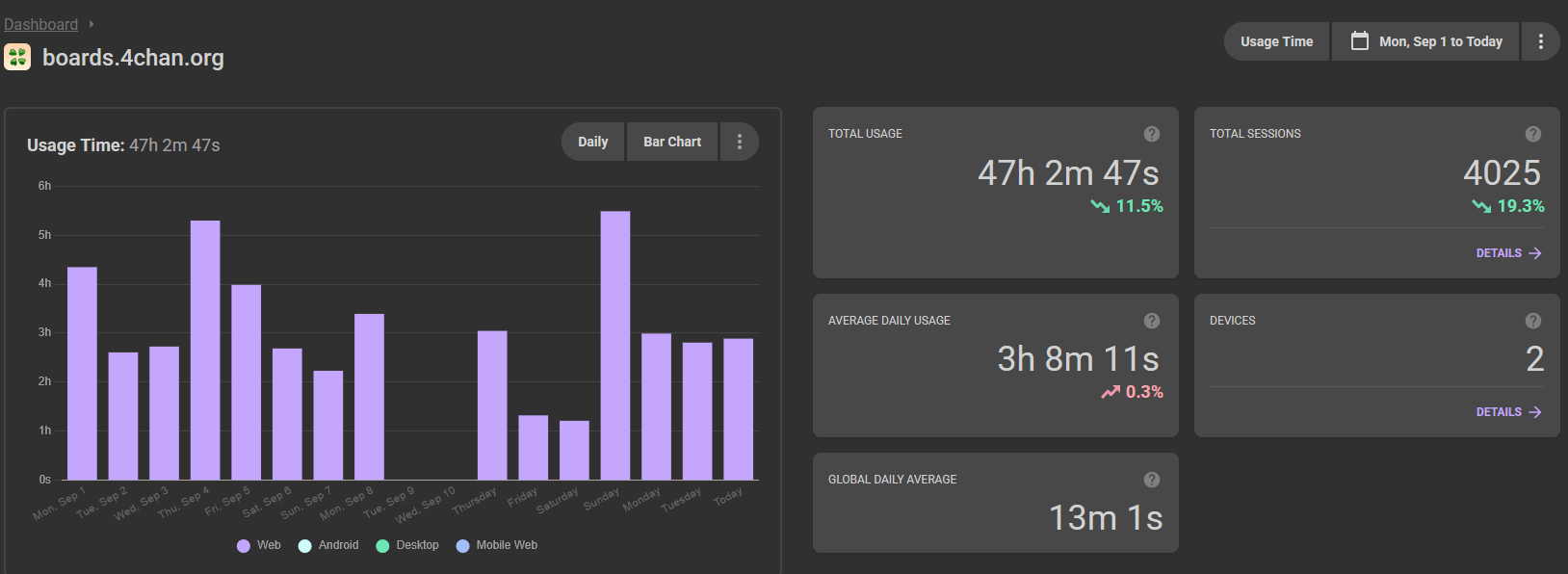This screenshot has height=574, width=1568.
Task: Toggle the Web series in chart legend
Action: [259, 545]
